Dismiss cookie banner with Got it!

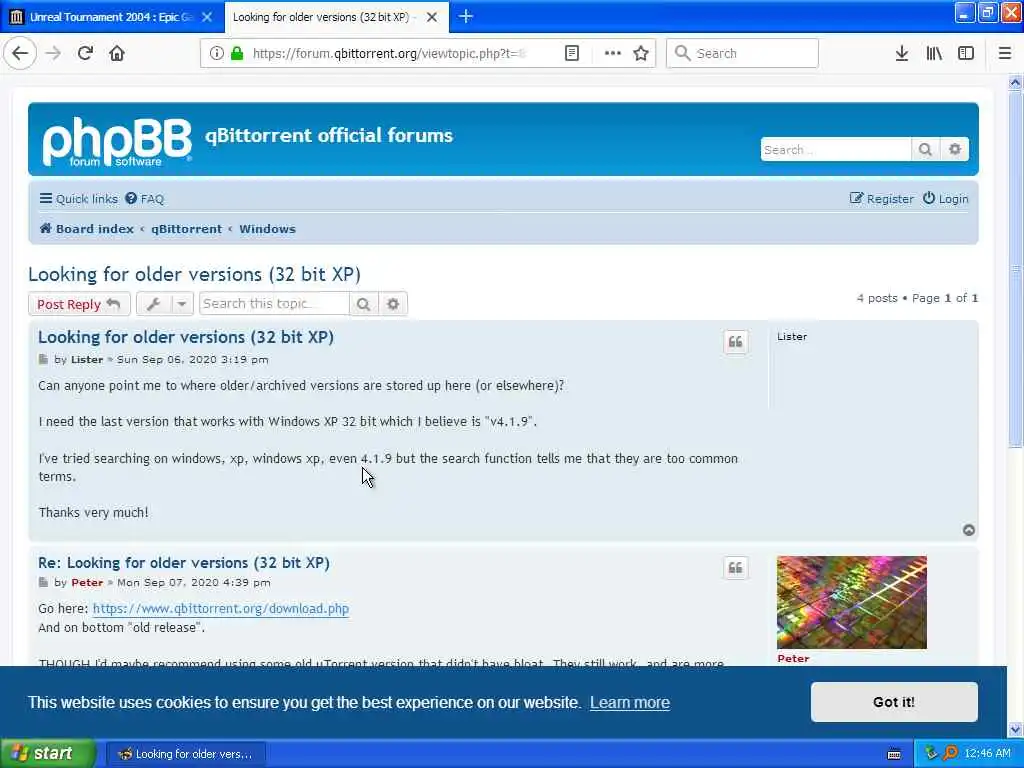(x=894, y=702)
